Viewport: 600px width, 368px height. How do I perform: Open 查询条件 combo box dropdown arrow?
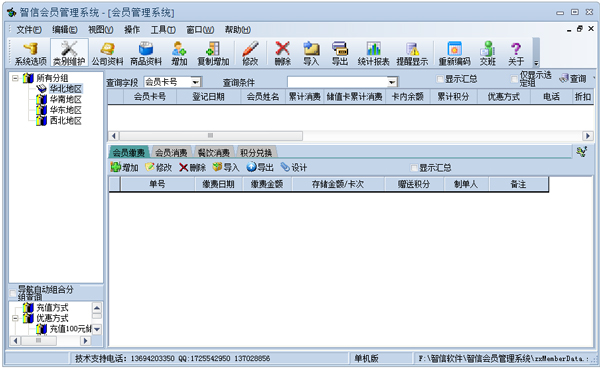pos(392,82)
